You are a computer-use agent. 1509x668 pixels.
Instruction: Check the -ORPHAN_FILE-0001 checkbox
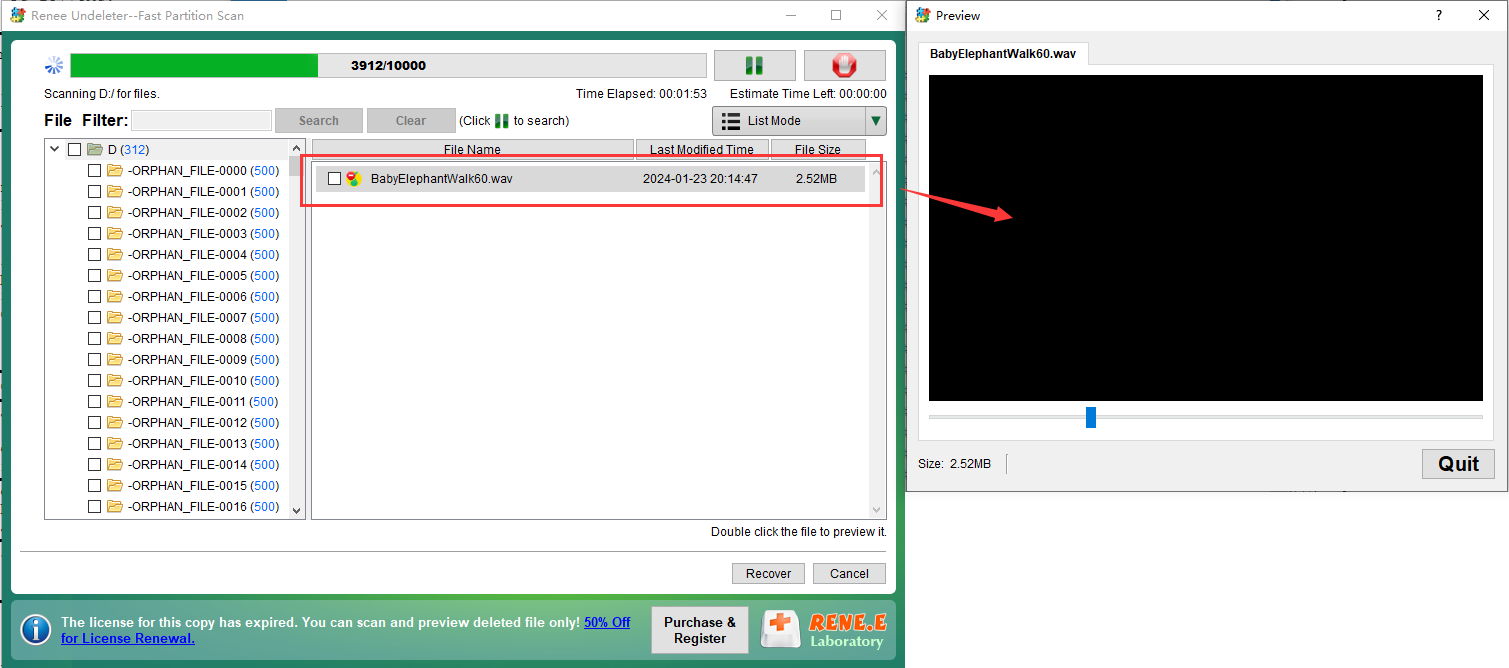click(x=94, y=192)
